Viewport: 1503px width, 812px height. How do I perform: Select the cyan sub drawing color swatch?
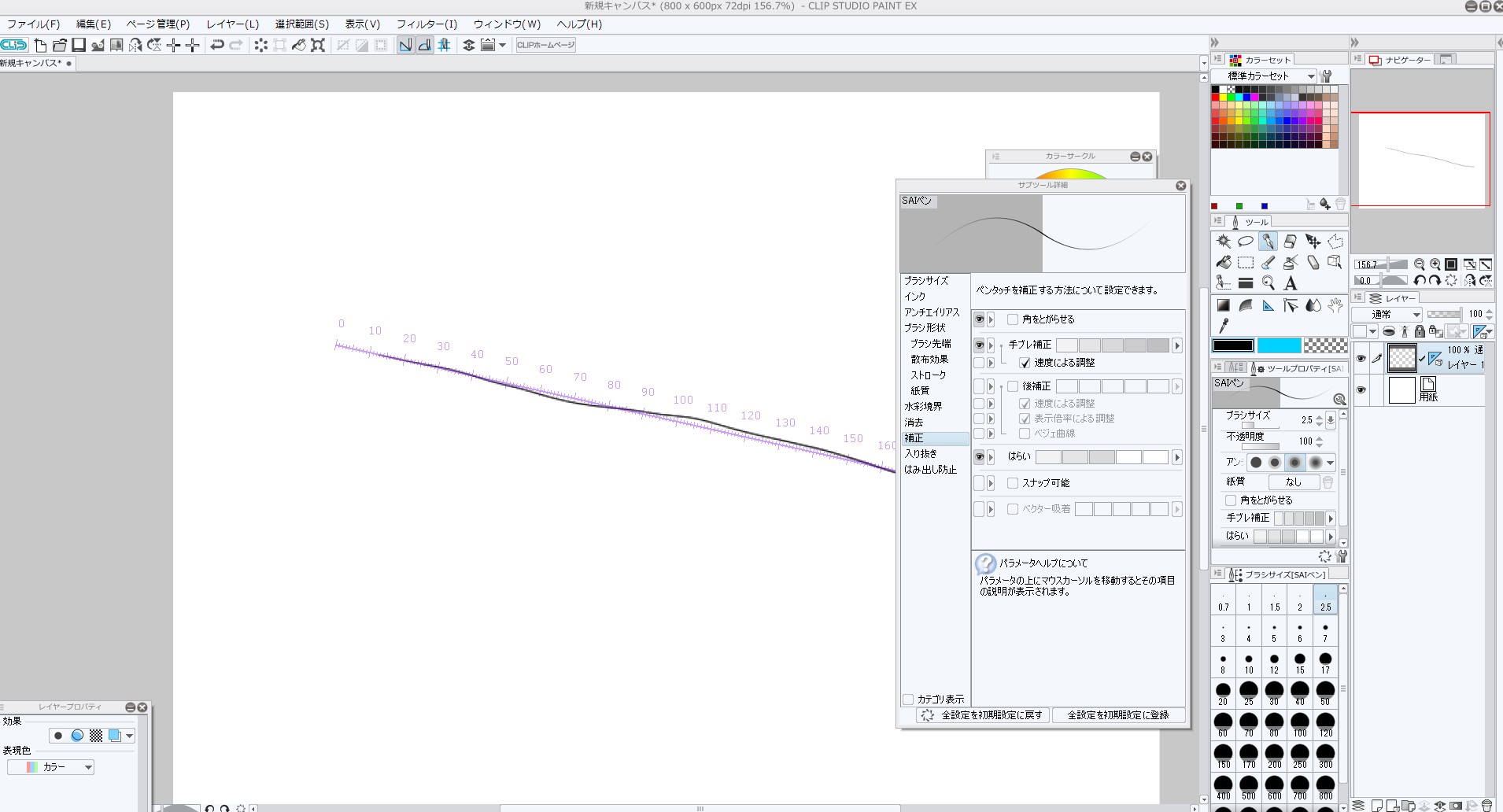click(1279, 345)
